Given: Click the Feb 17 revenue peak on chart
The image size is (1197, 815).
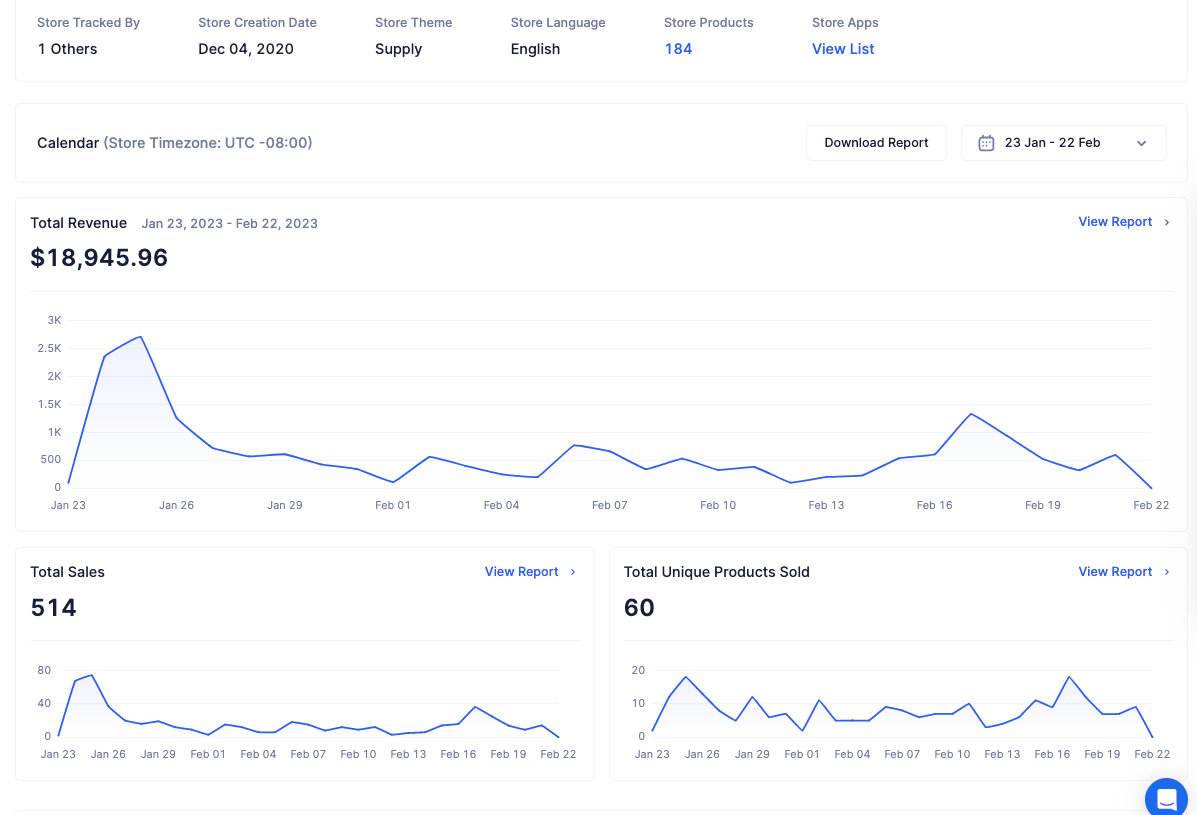Looking at the screenshot, I should click(970, 414).
